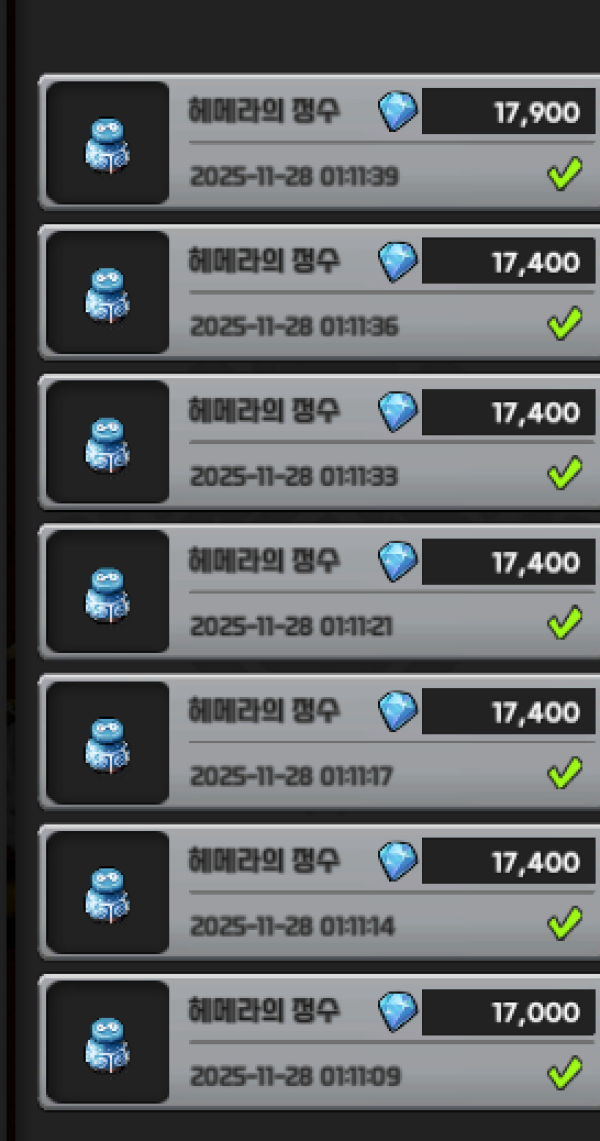Click the green checkmark in the 01:11:09 entry

pos(565,1073)
